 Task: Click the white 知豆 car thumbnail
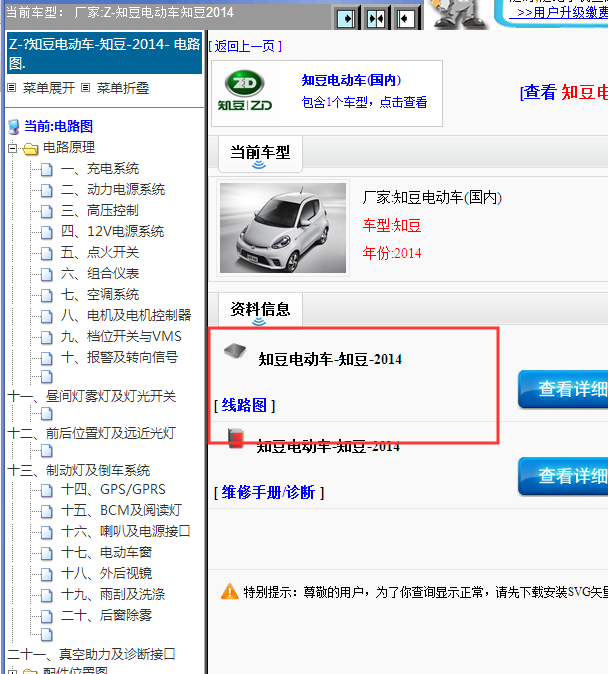click(283, 228)
